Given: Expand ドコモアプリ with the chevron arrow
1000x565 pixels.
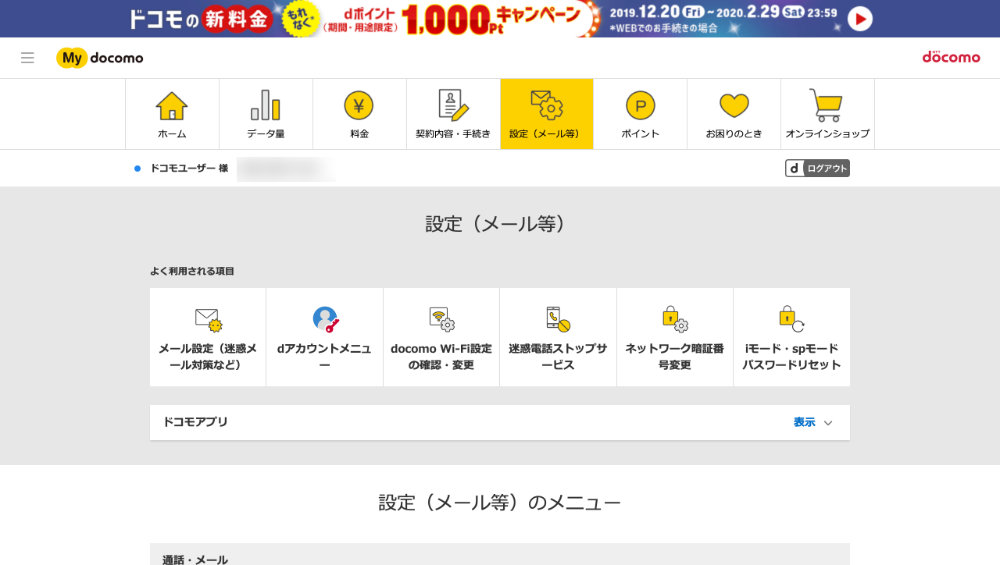Looking at the screenshot, I should [828, 423].
